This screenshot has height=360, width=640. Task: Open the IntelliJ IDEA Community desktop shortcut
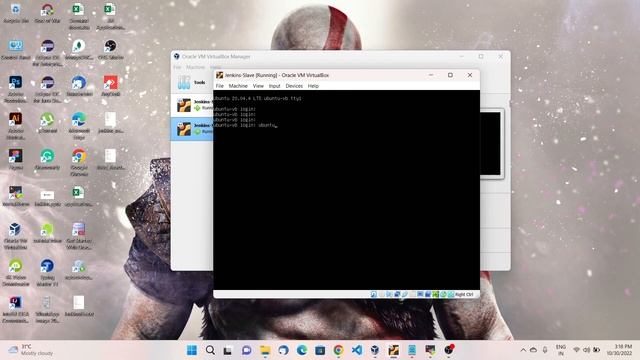(16, 309)
